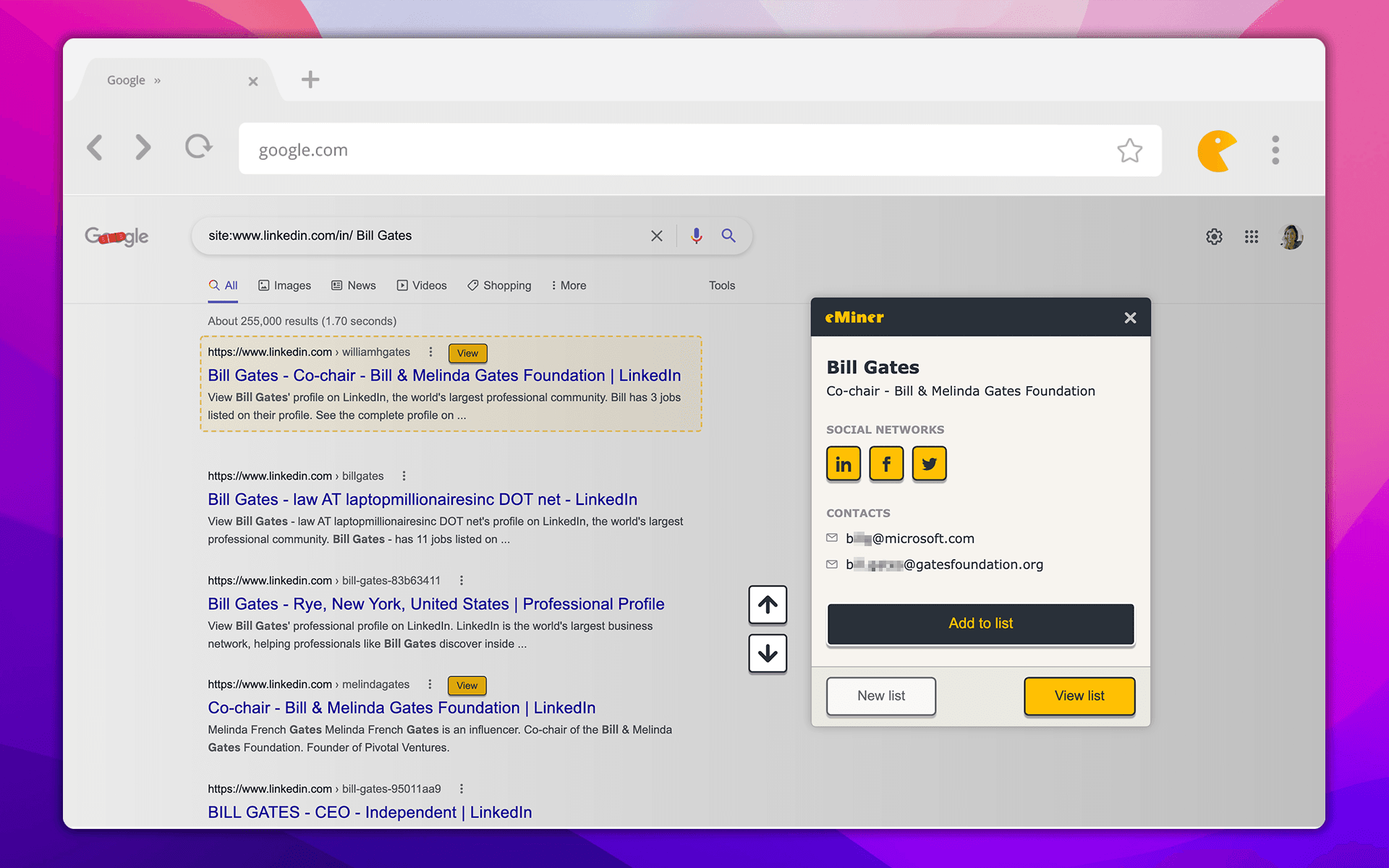Click the eMiner Pac-Man extension icon
This screenshot has width=1389, height=868.
[x=1218, y=150]
